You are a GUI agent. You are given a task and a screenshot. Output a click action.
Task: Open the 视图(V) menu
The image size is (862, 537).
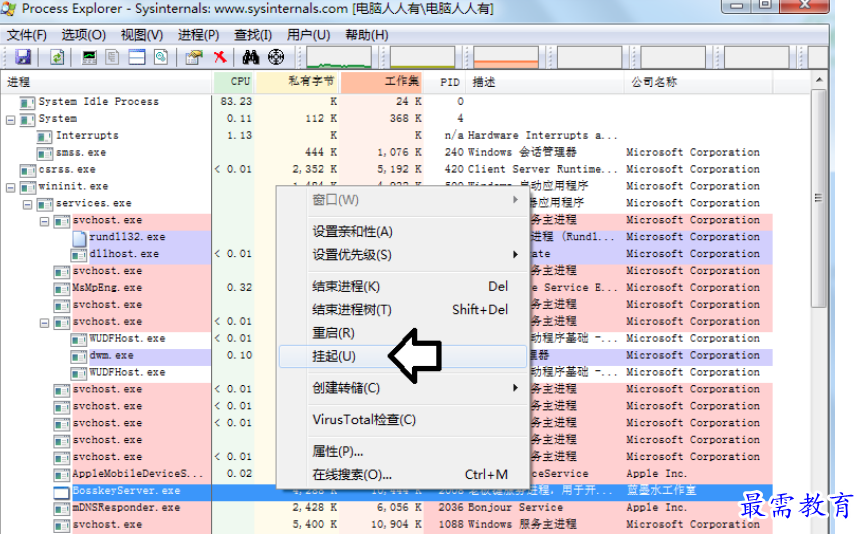pyautogui.click(x=142, y=35)
